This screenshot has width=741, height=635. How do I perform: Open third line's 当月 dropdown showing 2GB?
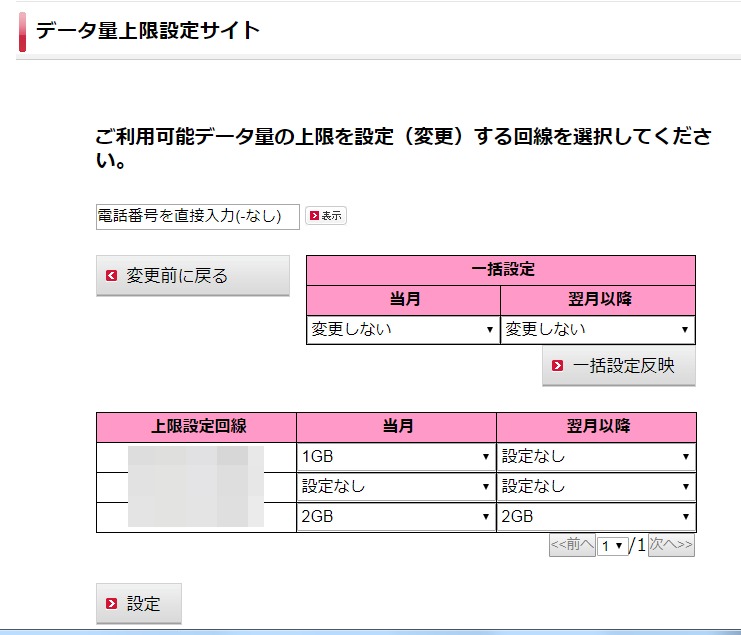coord(396,517)
